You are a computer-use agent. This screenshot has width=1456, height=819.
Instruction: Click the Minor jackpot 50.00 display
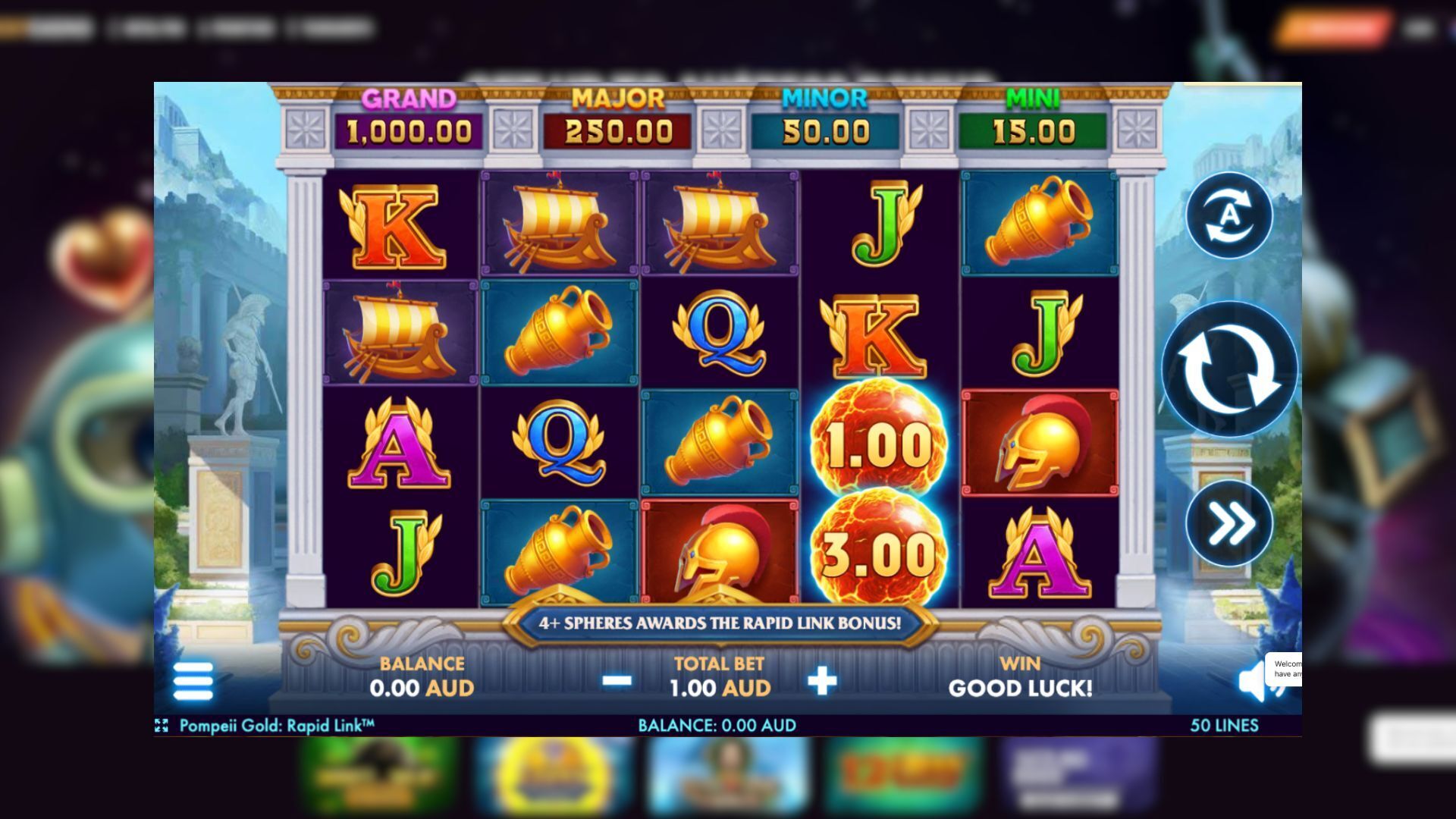click(825, 132)
